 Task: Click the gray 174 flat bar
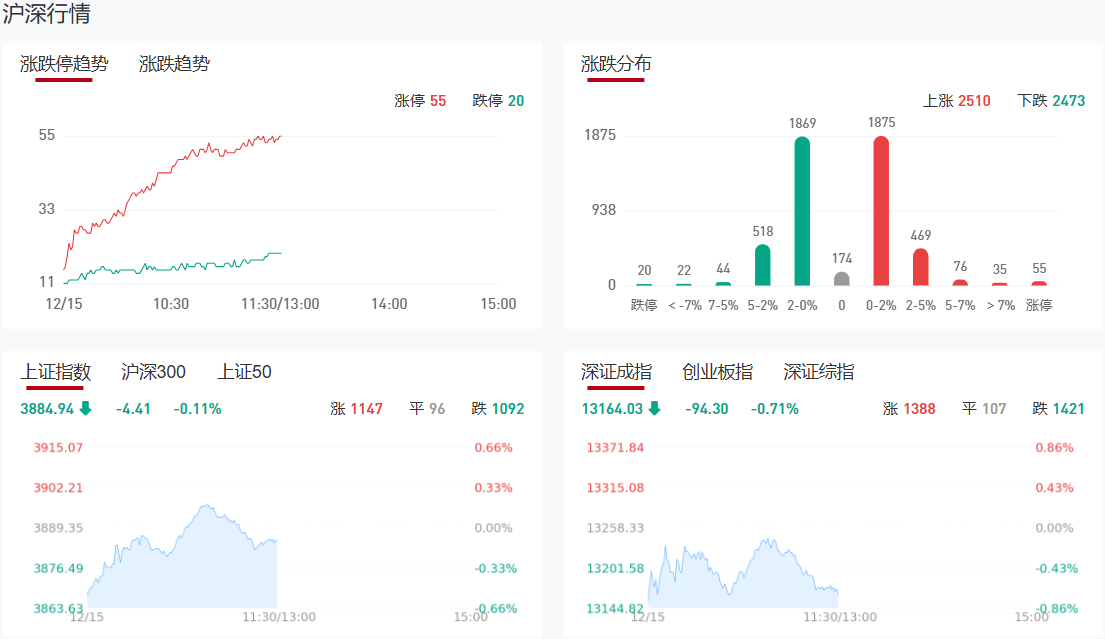841,279
